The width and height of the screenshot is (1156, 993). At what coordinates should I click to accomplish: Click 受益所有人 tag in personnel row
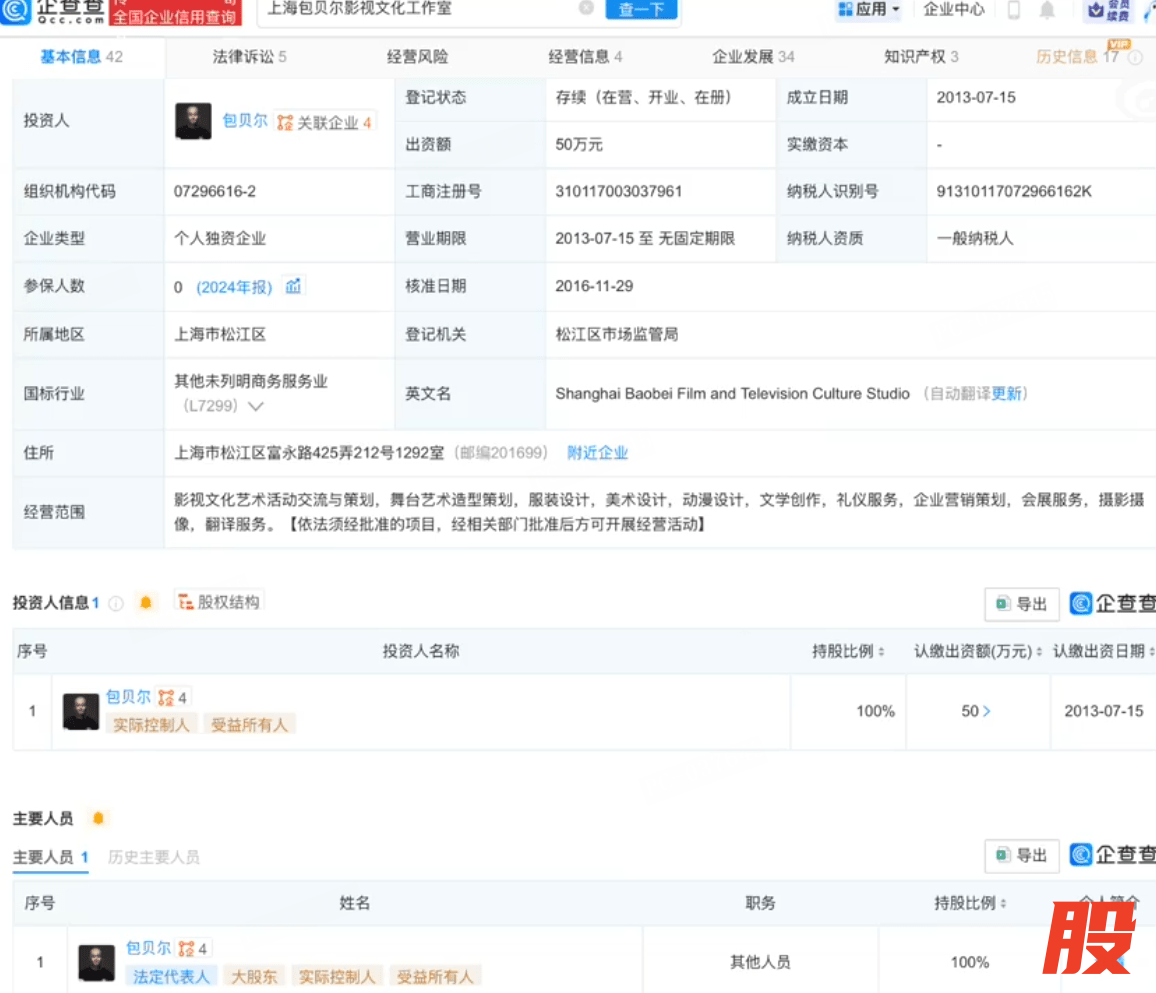(x=435, y=977)
